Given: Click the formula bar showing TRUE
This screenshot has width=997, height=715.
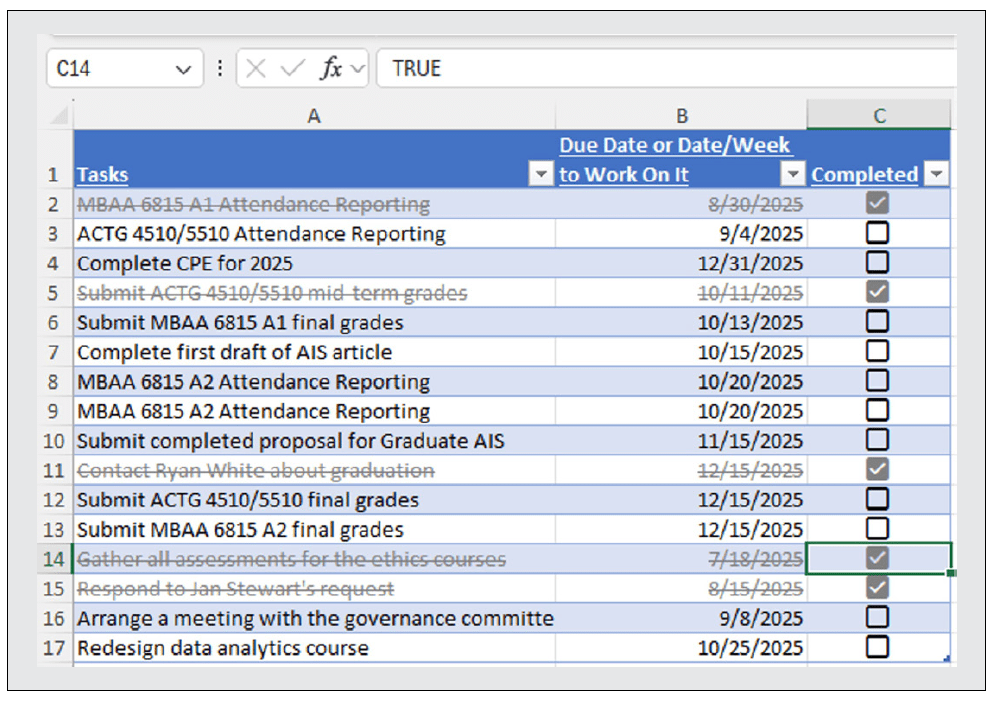Looking at the screenshot, I should [660, 69].
